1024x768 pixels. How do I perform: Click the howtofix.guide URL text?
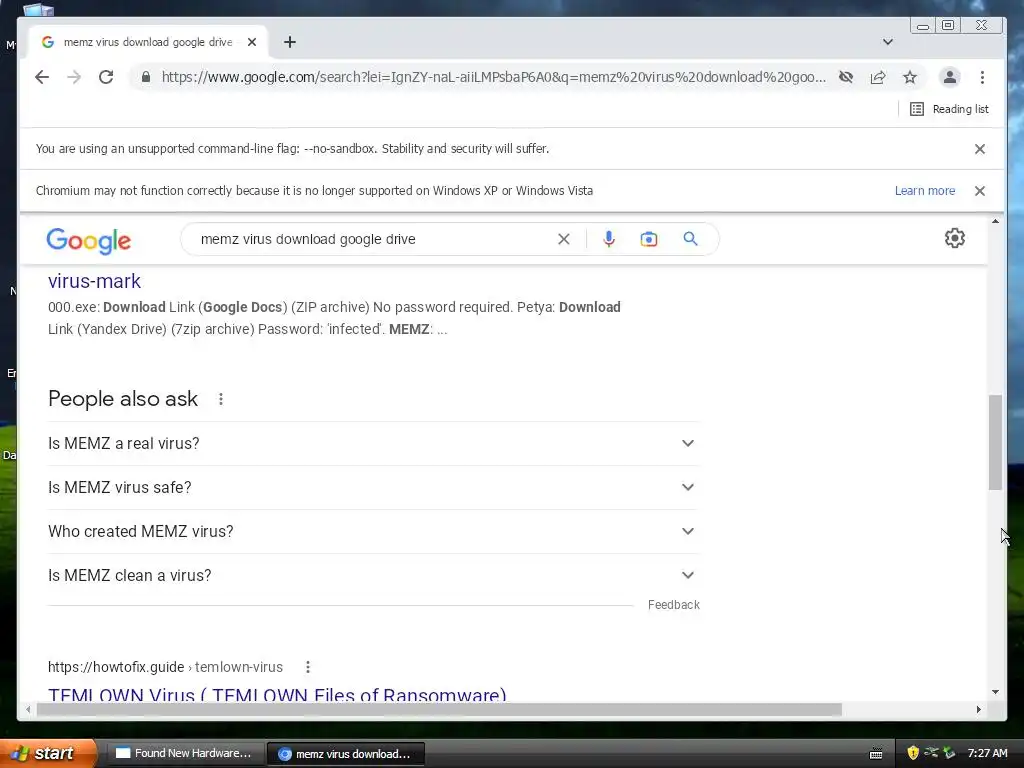165,667
